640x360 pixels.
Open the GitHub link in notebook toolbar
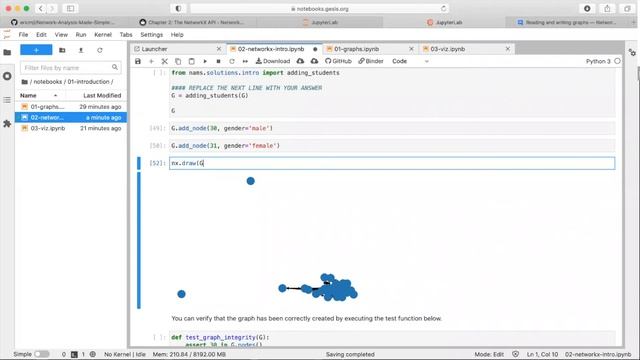(x=338, y=61)
